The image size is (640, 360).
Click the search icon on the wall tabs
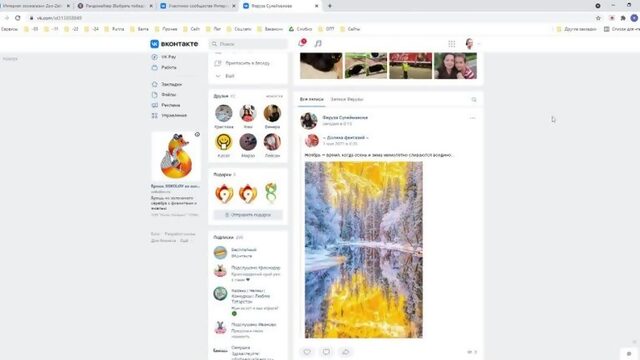pyautogui.click(x=474, y=99)
